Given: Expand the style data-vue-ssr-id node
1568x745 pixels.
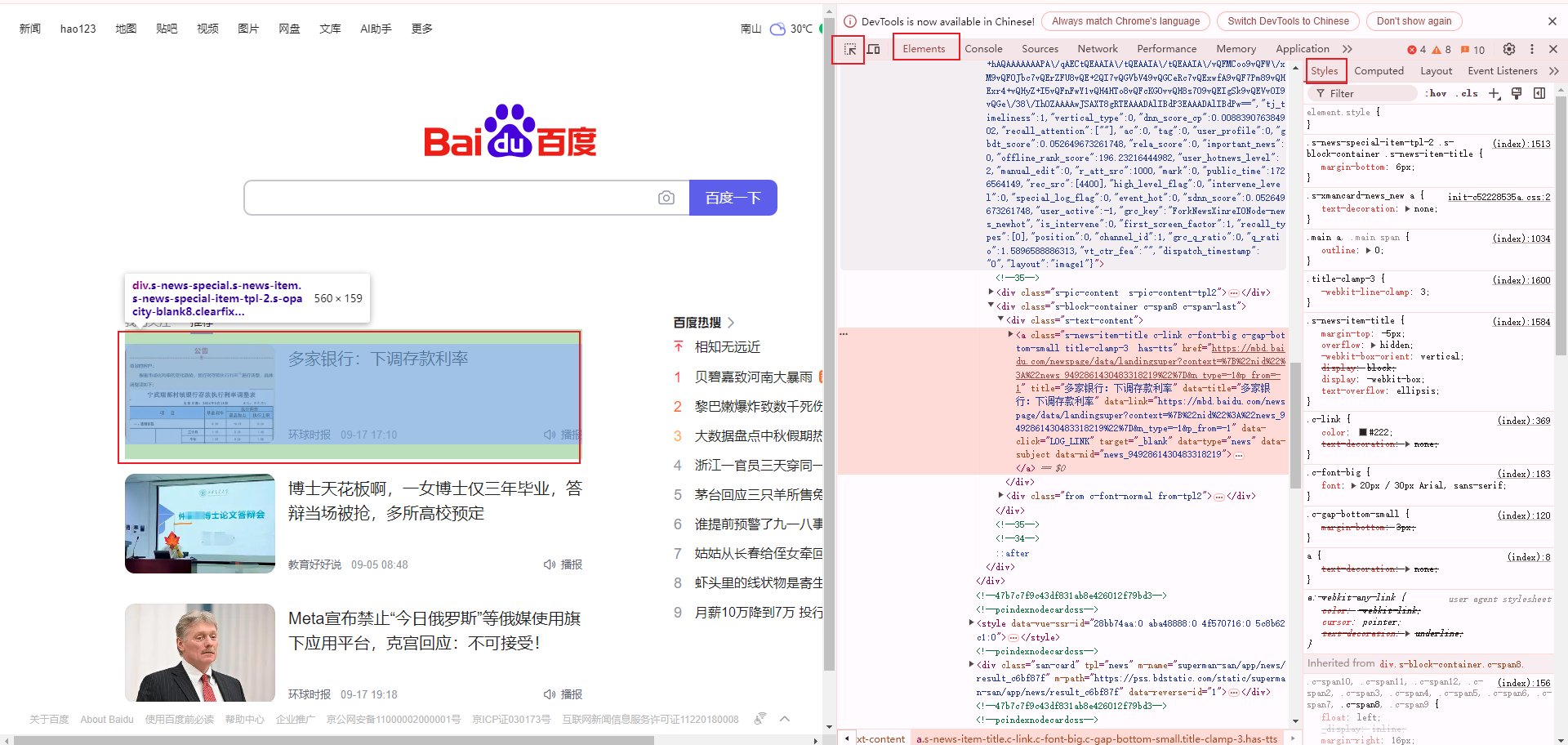Looking at the screenshot, I should pos(972,622).
